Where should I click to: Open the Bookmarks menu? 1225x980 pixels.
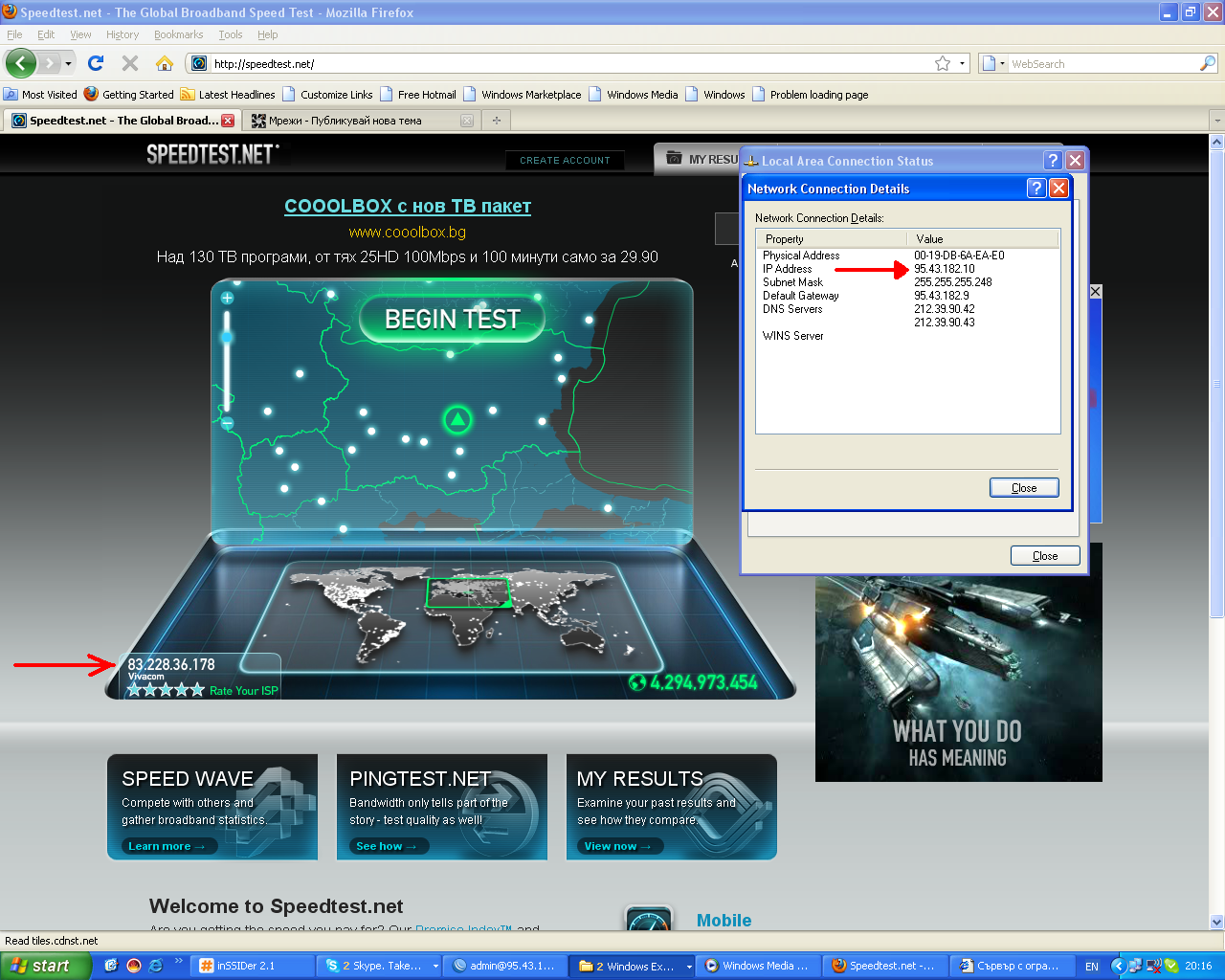tap(178, 34)
